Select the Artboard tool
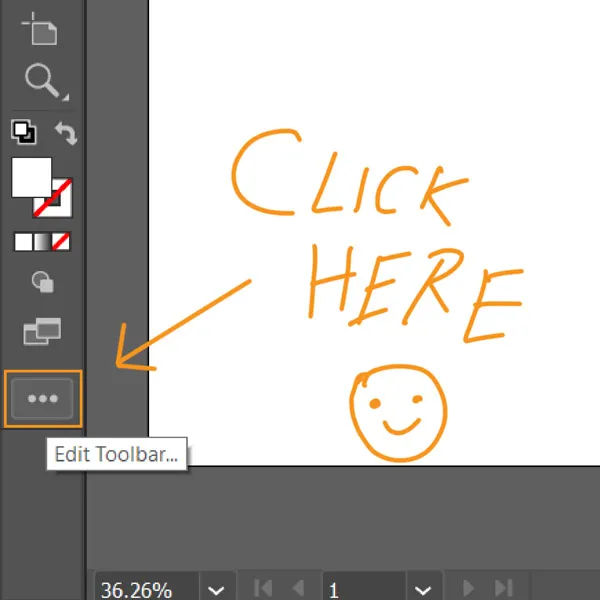600x600 pixels. [x=41, y=30]
